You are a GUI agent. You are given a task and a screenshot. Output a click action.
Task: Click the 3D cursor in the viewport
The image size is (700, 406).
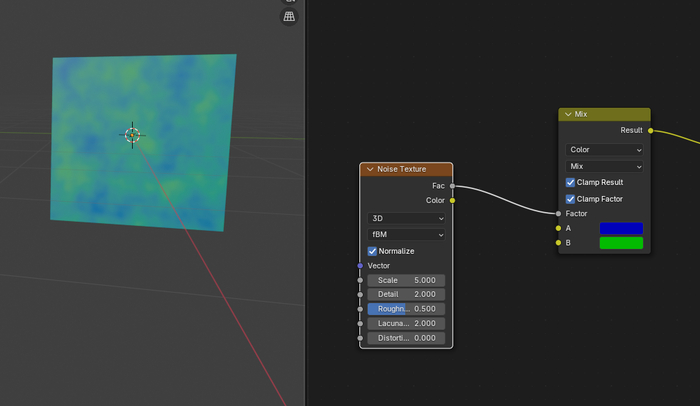pos(133,135)
